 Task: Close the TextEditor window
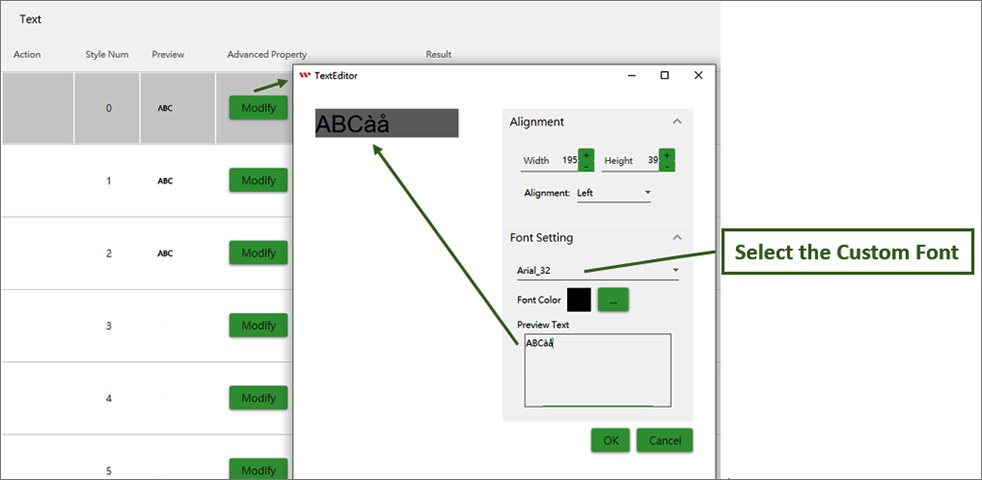click(698, 75)
